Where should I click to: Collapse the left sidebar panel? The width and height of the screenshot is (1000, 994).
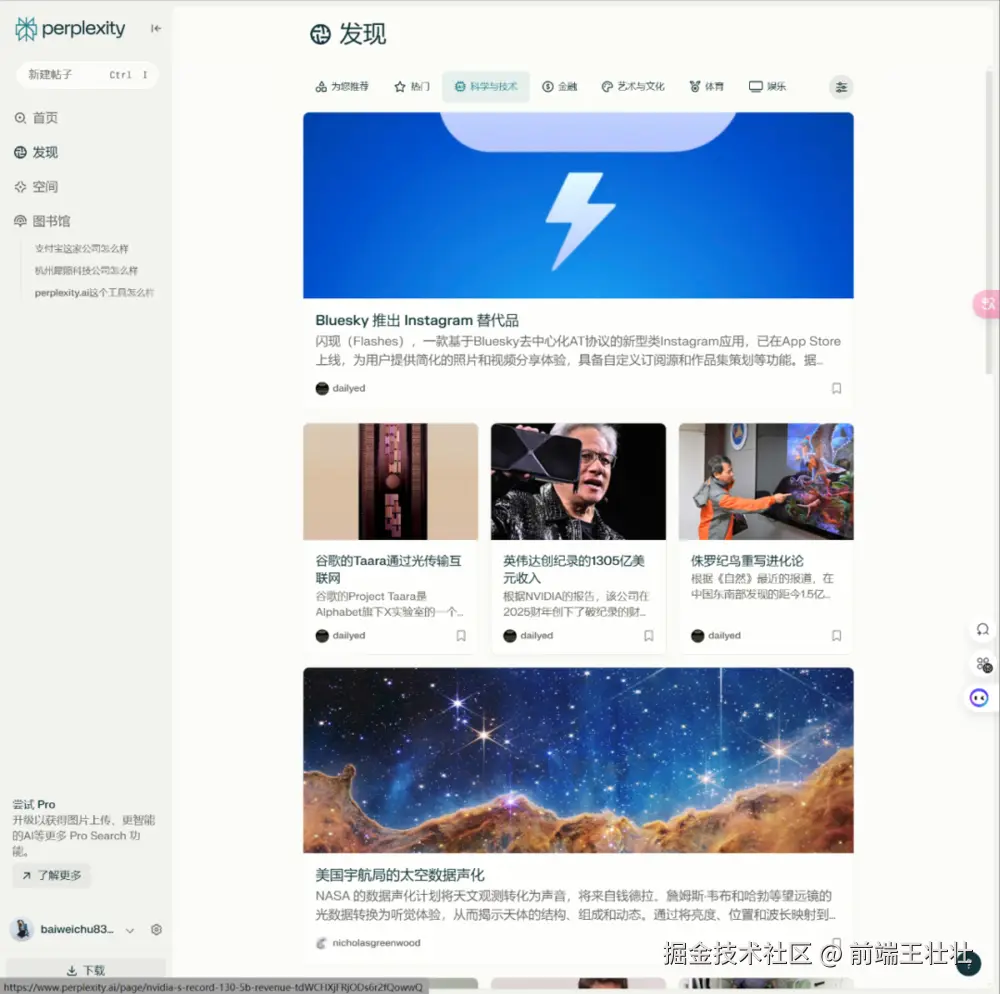click(x=155, y=29)
